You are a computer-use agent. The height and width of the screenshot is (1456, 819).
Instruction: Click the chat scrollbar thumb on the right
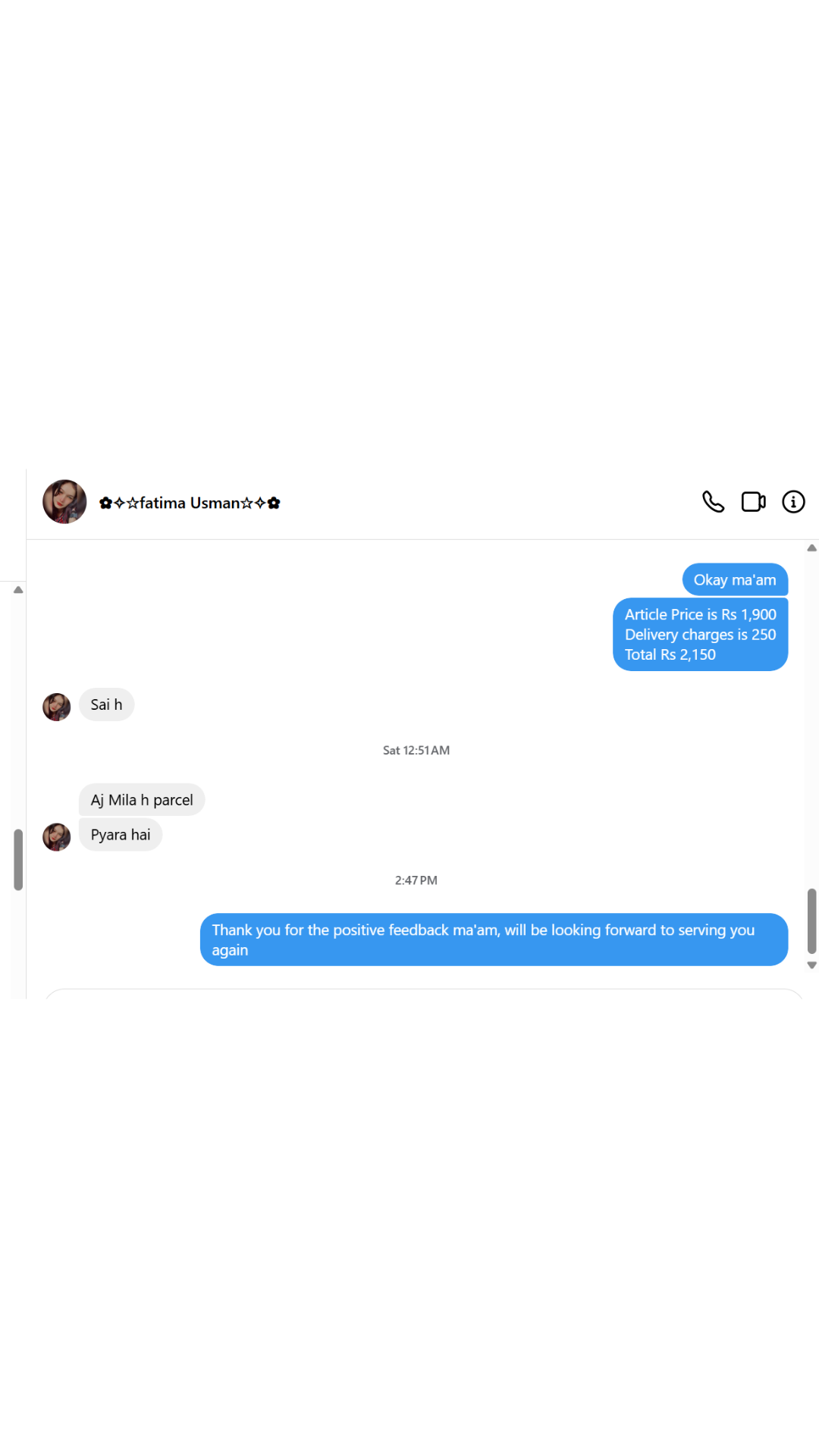coord(811,921)
